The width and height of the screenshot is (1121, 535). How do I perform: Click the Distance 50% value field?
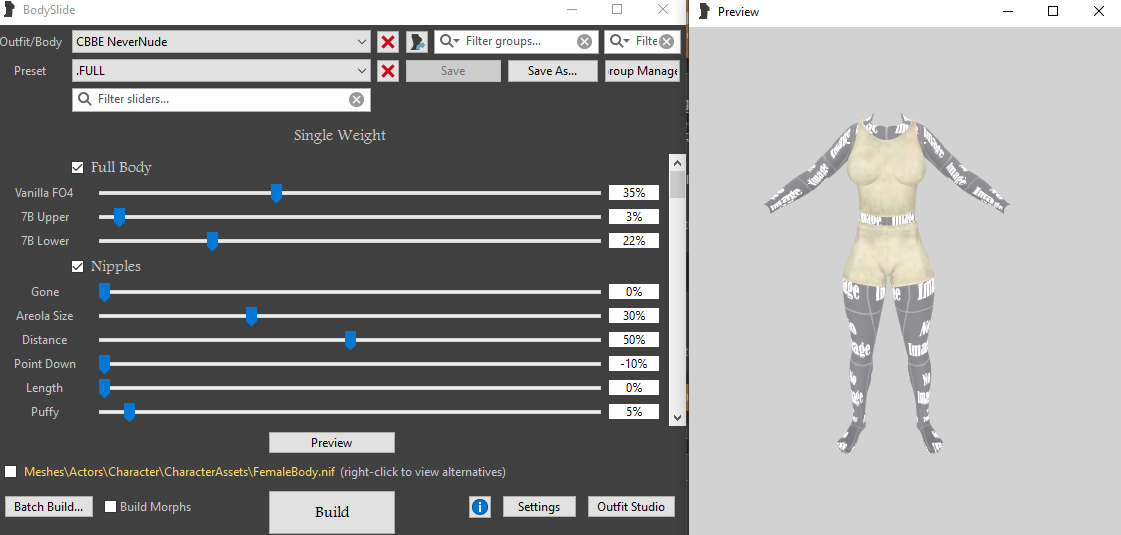pyautogui.click(x=634, y=340)
